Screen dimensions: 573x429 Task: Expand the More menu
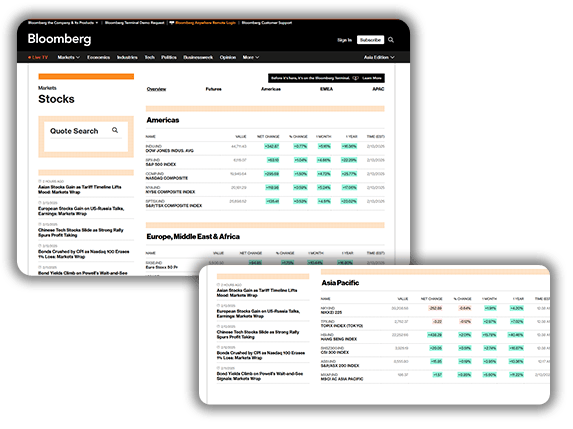(251, 57)
